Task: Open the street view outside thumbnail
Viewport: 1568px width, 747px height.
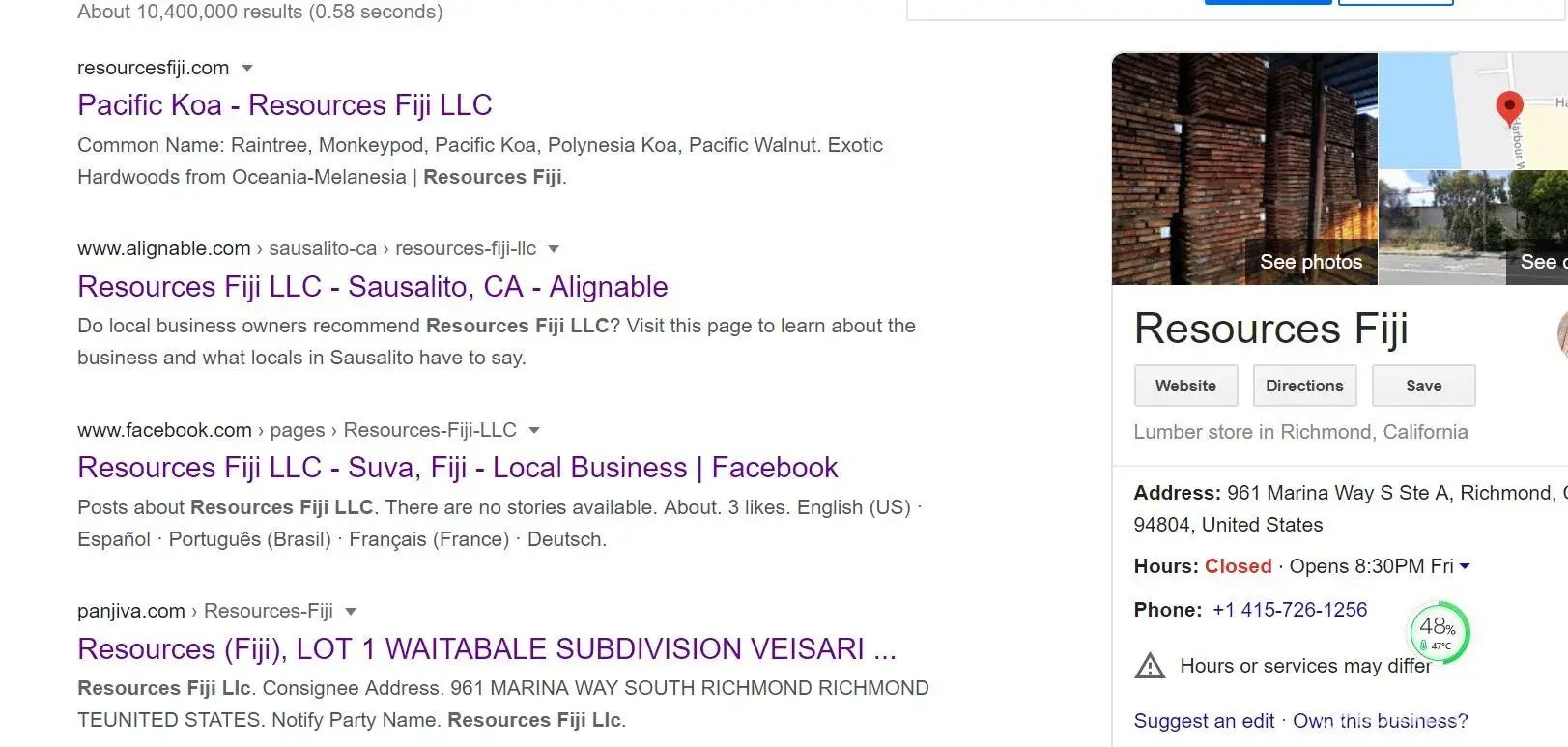Action: click(x=1472, y=227)
